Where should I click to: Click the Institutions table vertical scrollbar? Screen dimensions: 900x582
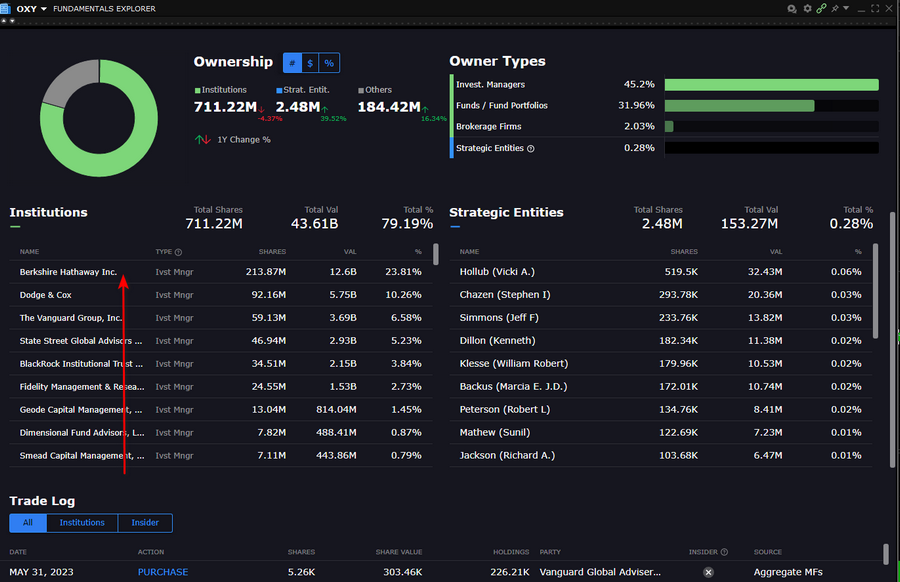coord(435,255)
